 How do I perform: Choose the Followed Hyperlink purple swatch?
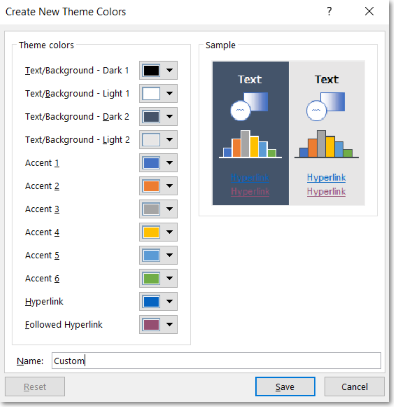click(x=151, y=325)
